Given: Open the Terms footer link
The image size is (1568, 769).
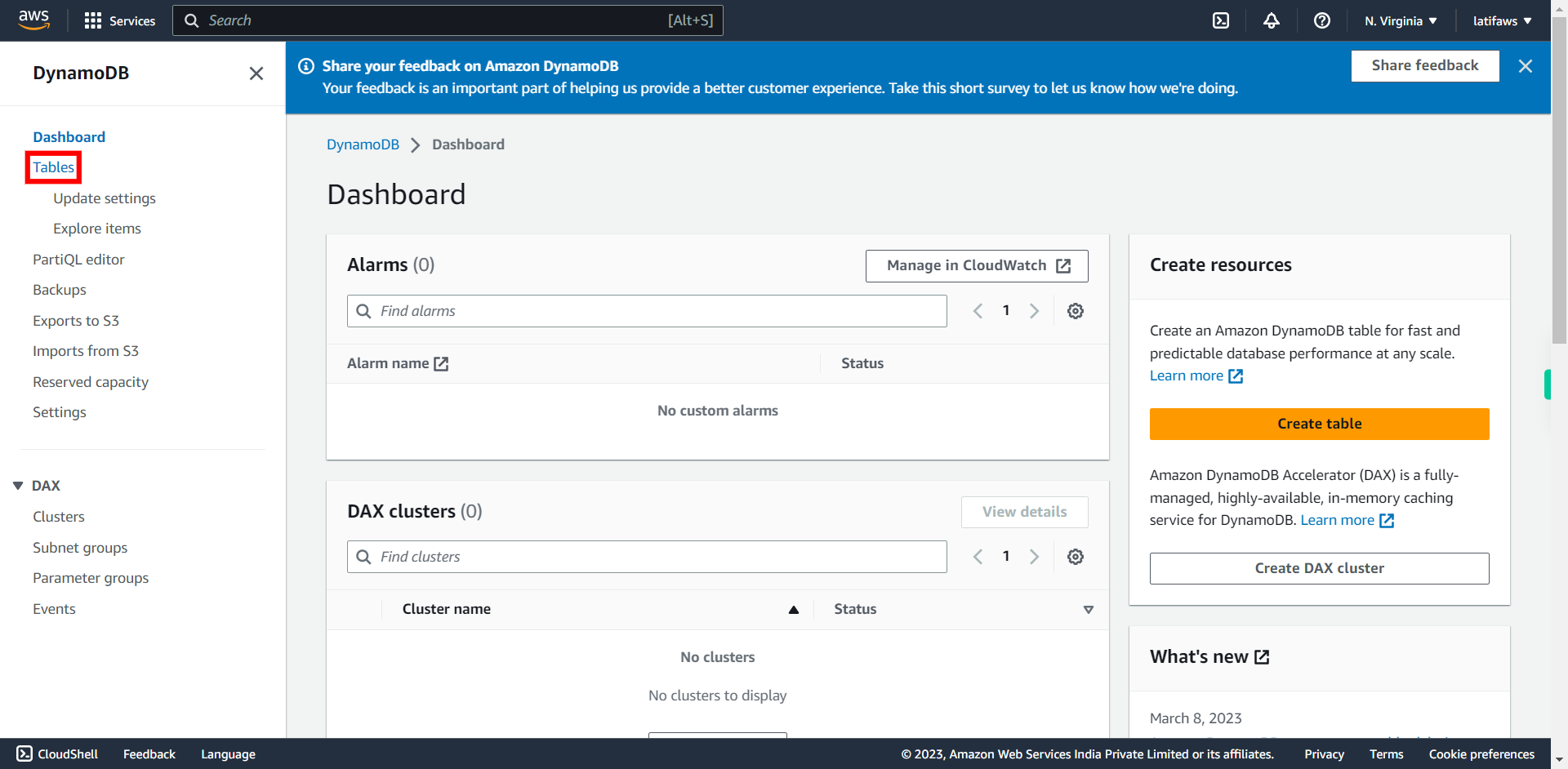Looking at the screenshot, I should (x=1386, y=754).
